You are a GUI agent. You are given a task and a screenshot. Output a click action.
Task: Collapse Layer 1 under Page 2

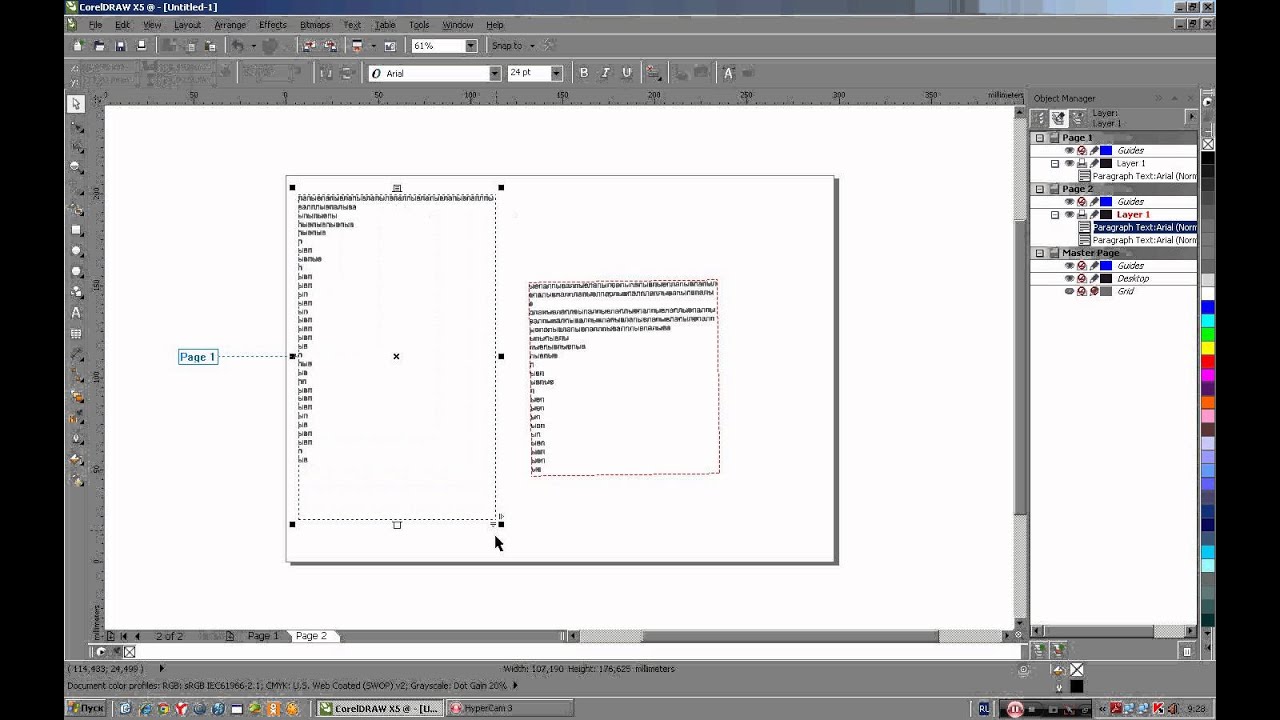(x=1055, y=215)
